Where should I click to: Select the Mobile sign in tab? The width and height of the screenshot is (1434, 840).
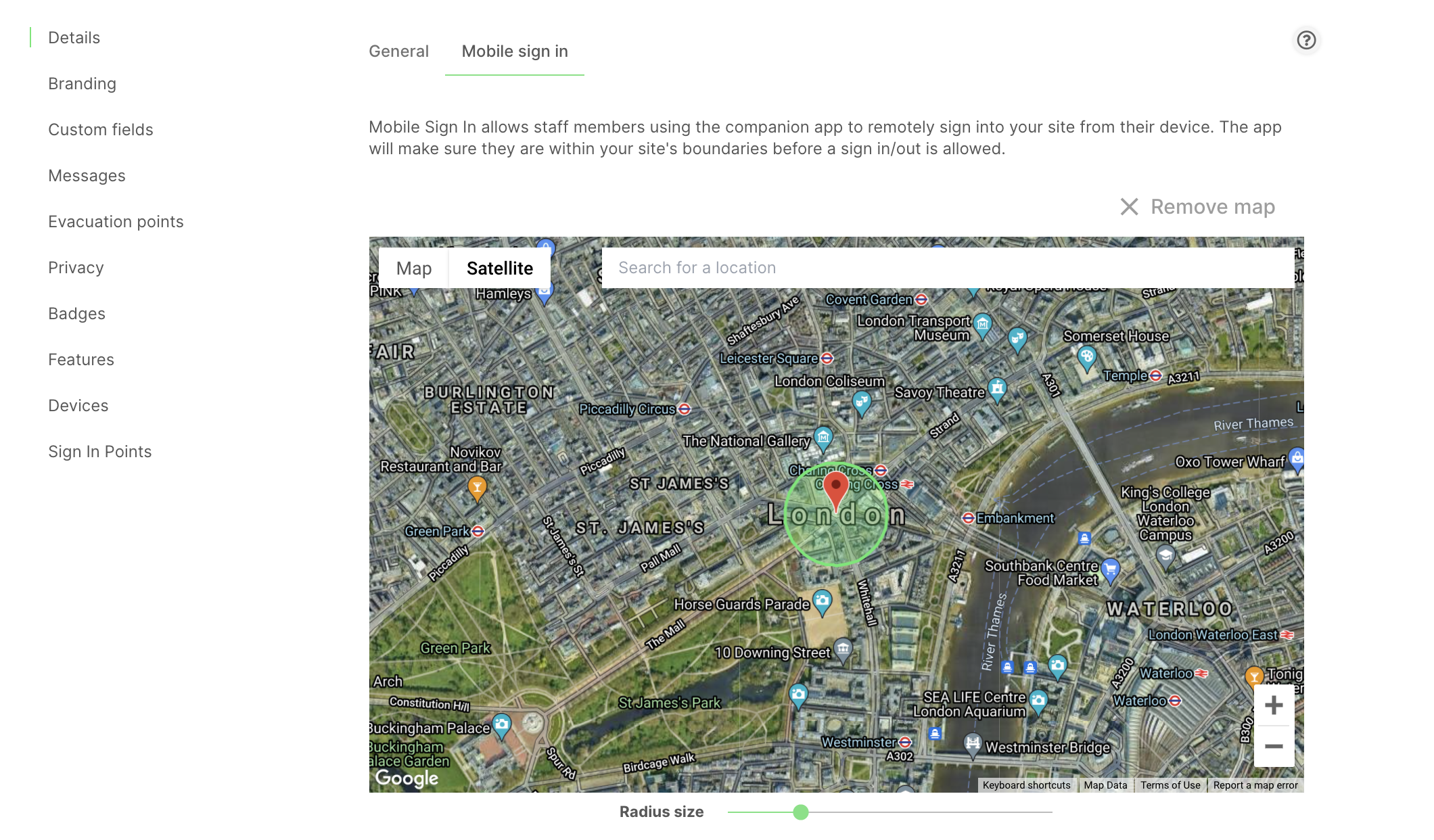click(514, 51)
